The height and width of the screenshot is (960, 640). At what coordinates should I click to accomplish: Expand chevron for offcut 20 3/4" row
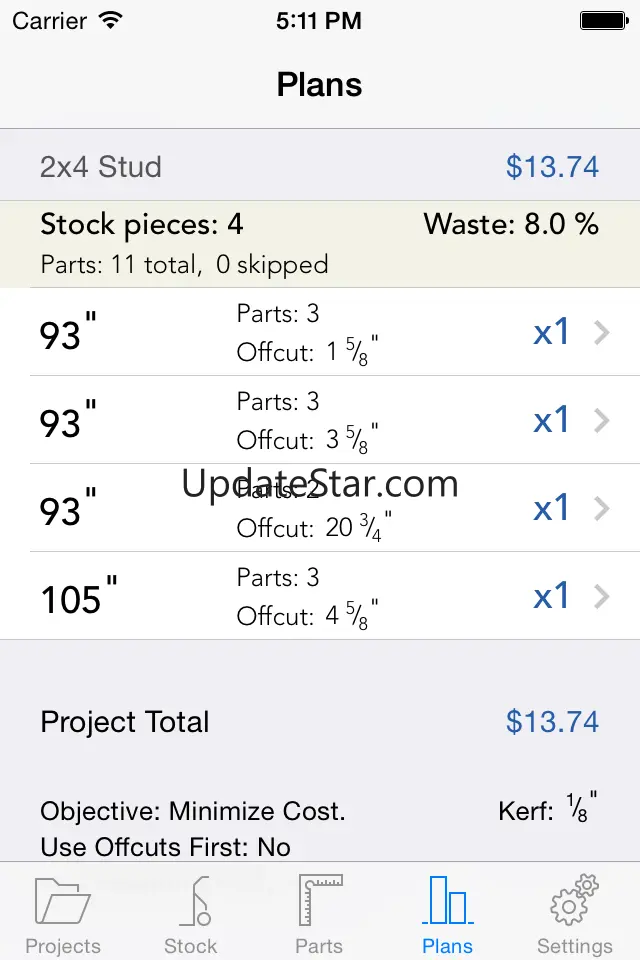(601, 509)
